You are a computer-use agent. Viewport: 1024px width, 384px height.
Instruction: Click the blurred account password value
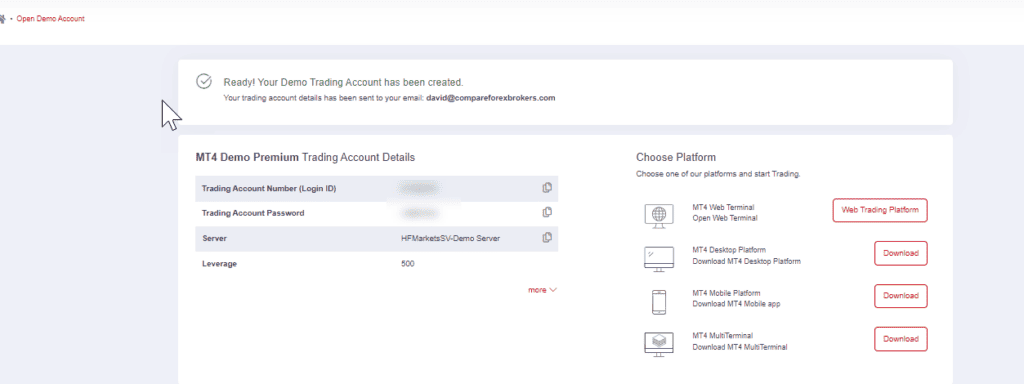click(421, 213)
